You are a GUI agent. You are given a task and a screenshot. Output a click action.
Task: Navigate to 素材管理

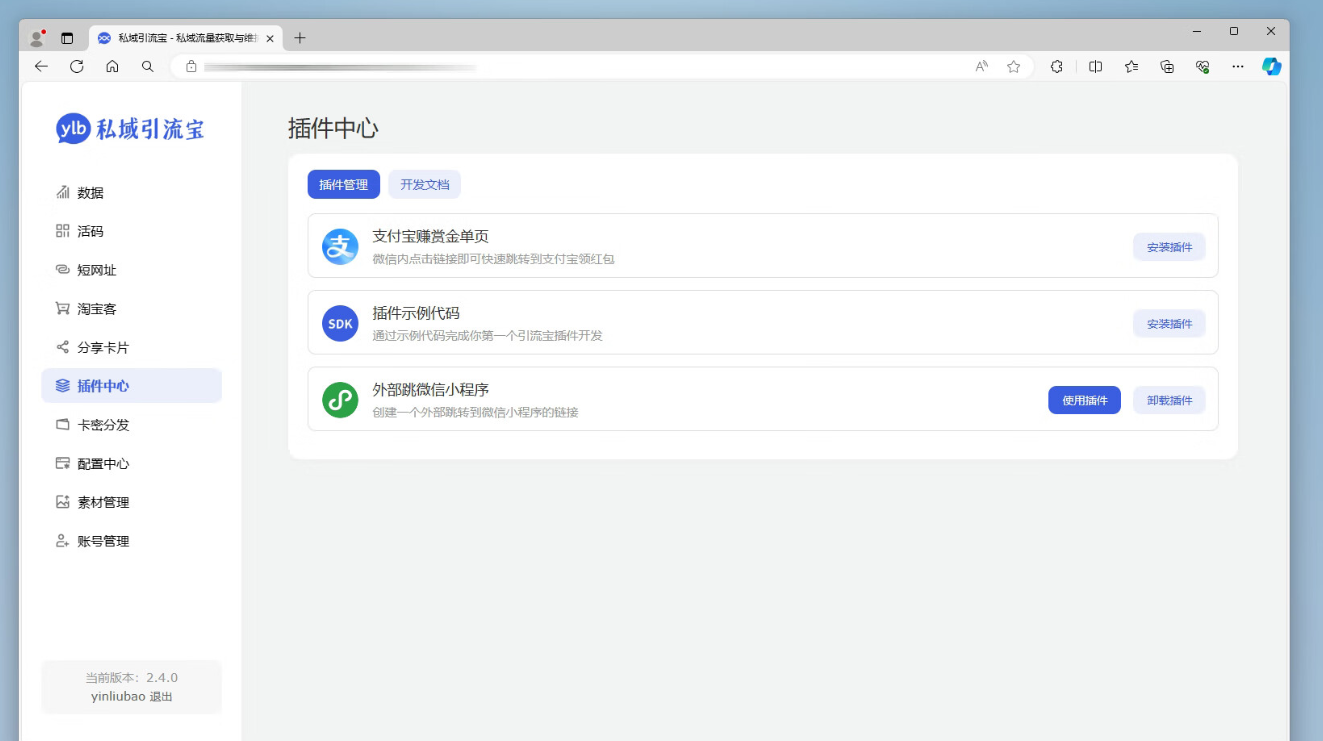103,502
